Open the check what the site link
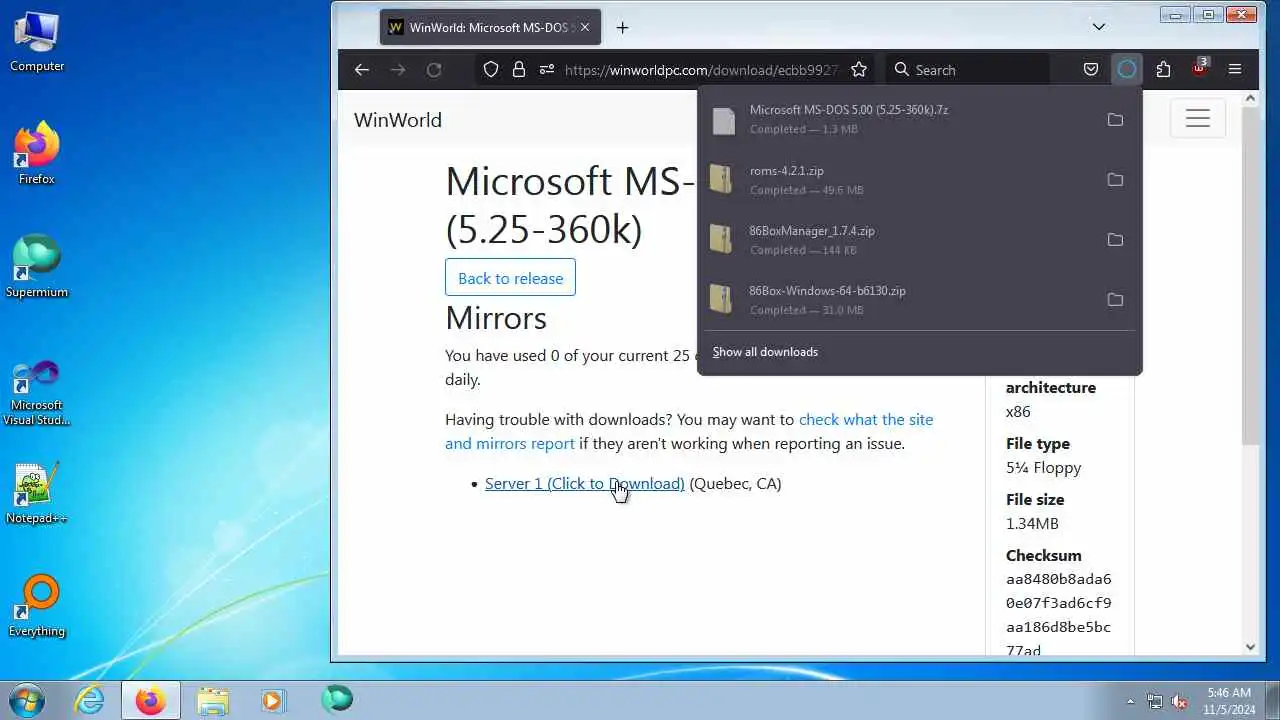This screenshot has width=1280, height=720. (866, 420)
